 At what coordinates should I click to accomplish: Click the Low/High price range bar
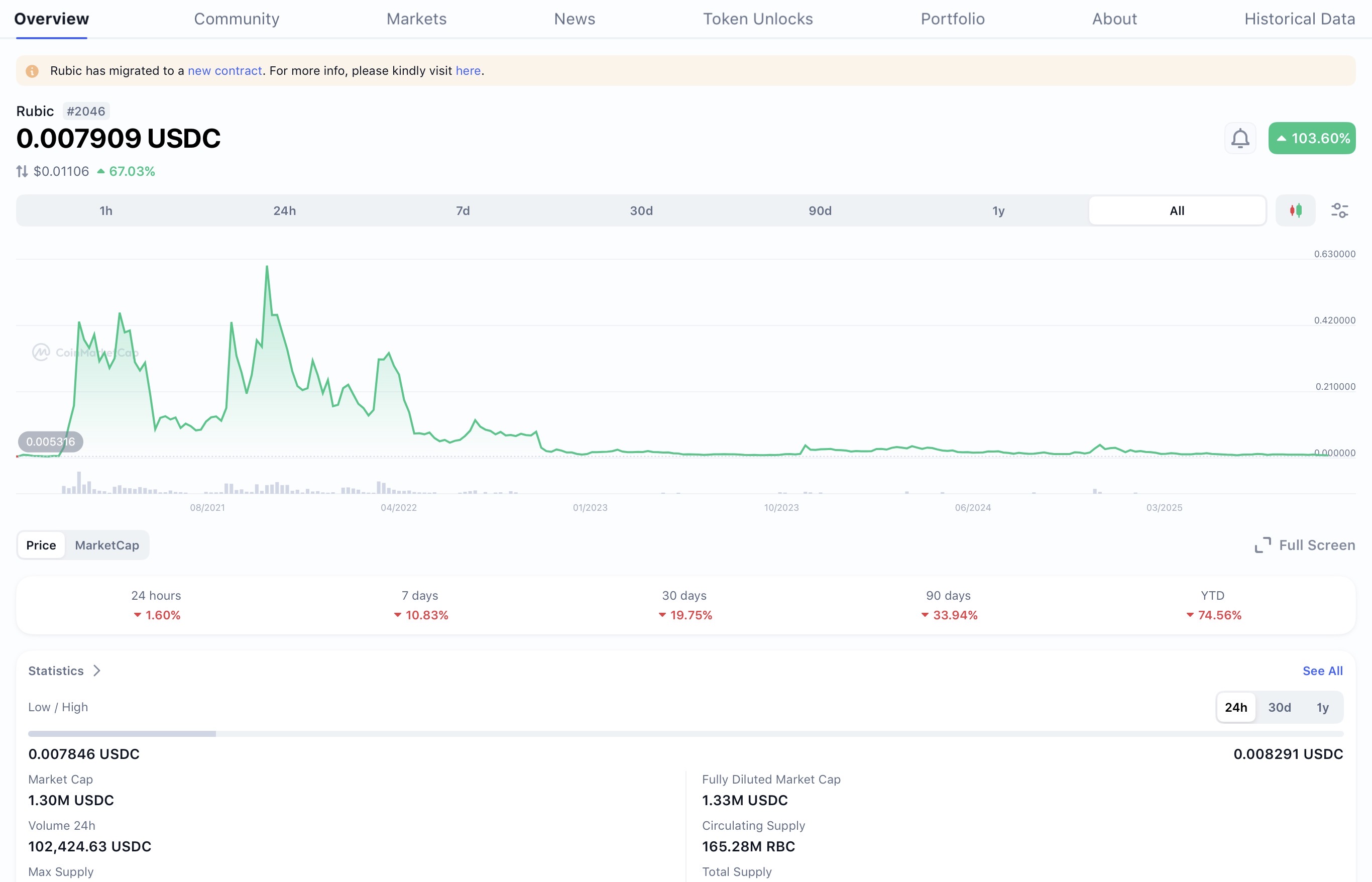click(685, 734)
